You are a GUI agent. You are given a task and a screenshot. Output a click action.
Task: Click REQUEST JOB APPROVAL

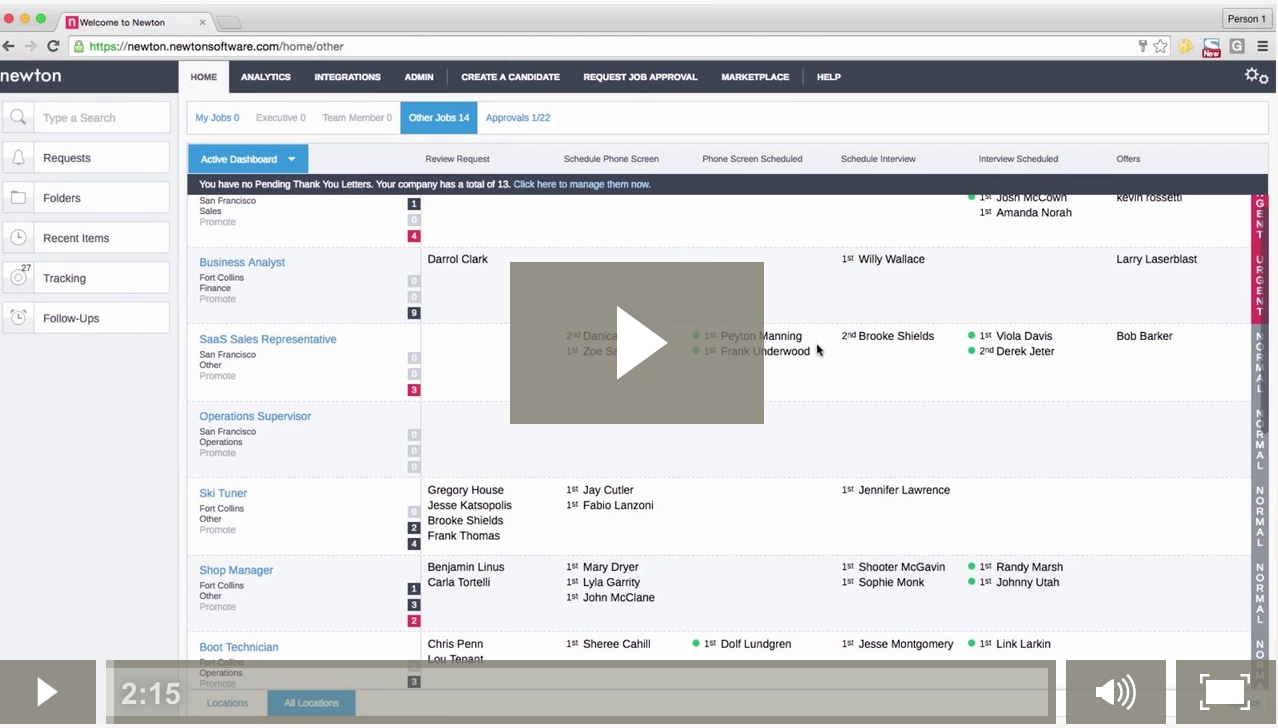tap(640, 77)
